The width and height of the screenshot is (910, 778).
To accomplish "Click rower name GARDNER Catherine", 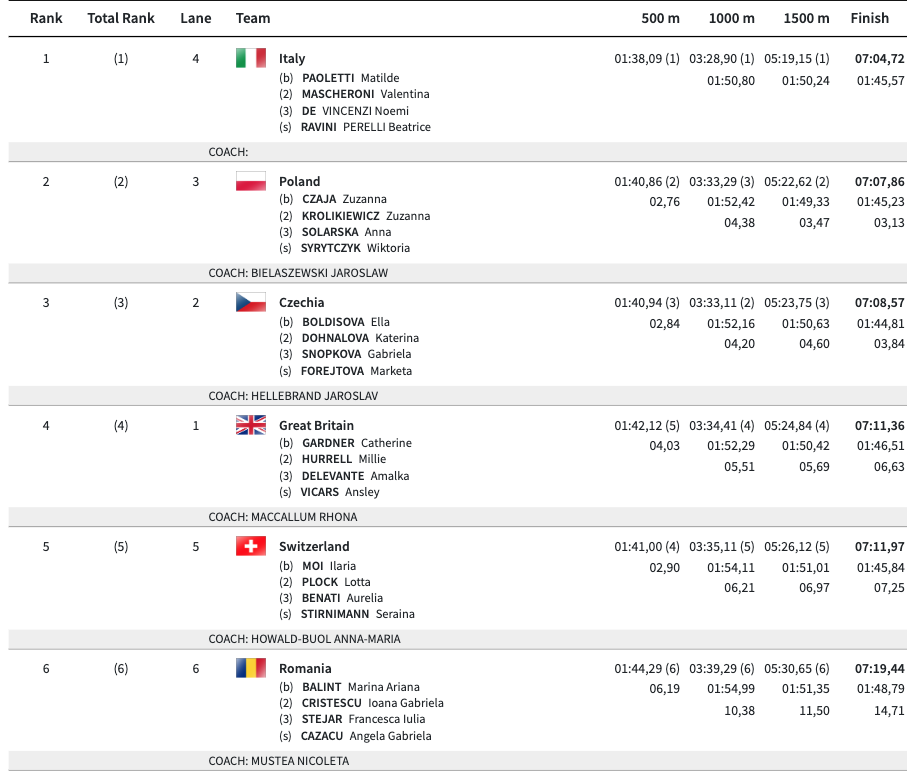I will pyautogui.click(x=356, y=443).
